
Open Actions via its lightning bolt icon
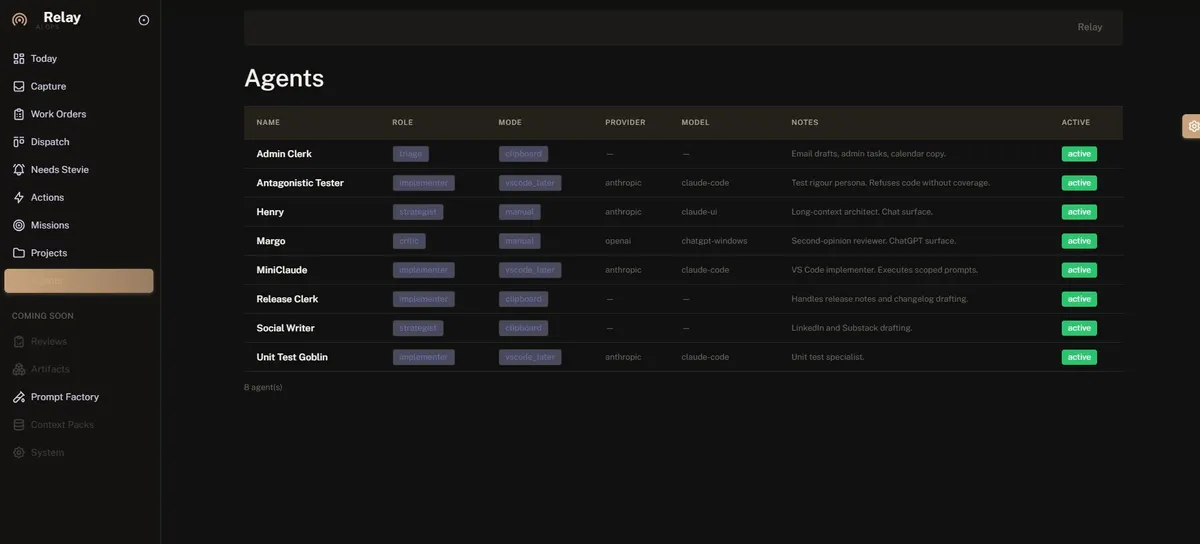[x=19, y=198]
